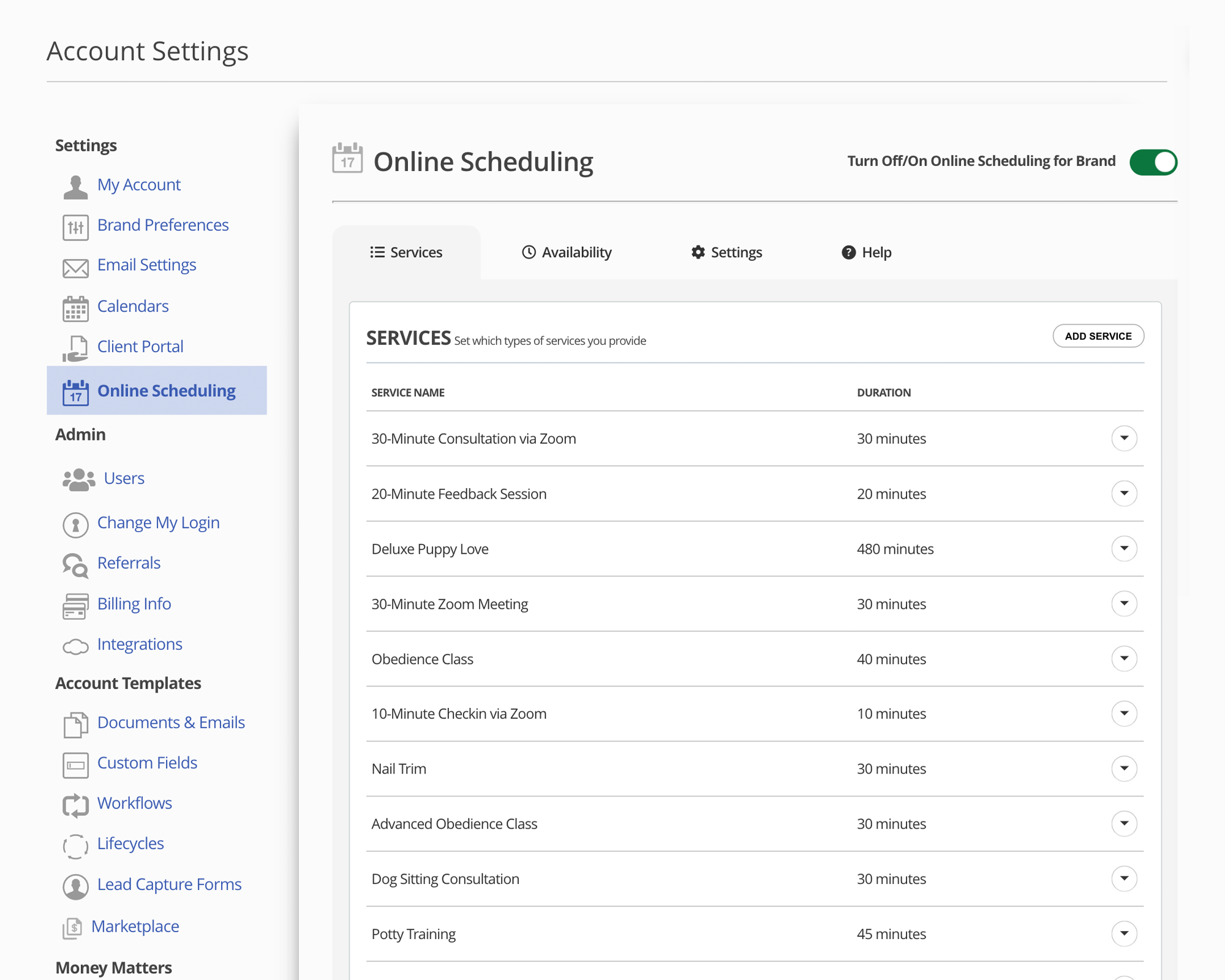Image resolution: width=1225 pixels, height=980 pixels.
Task: Expand options for Deluxe Puppy Love
Action: [1124, 548]
